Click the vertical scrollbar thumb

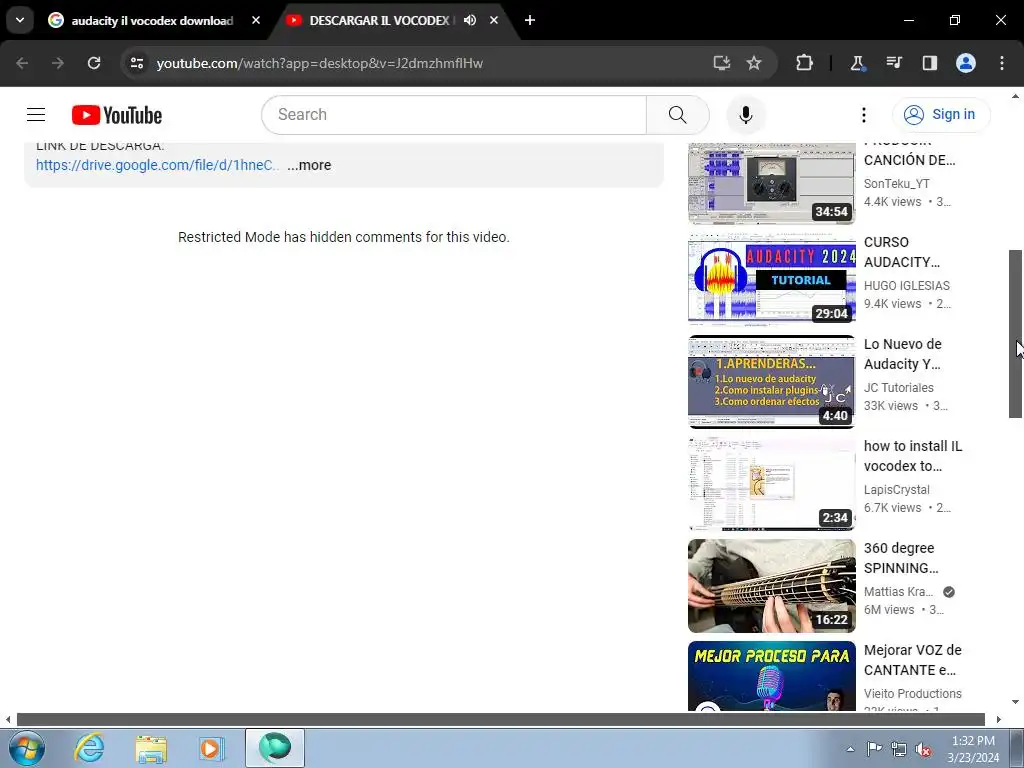(x=1015, y=334)
